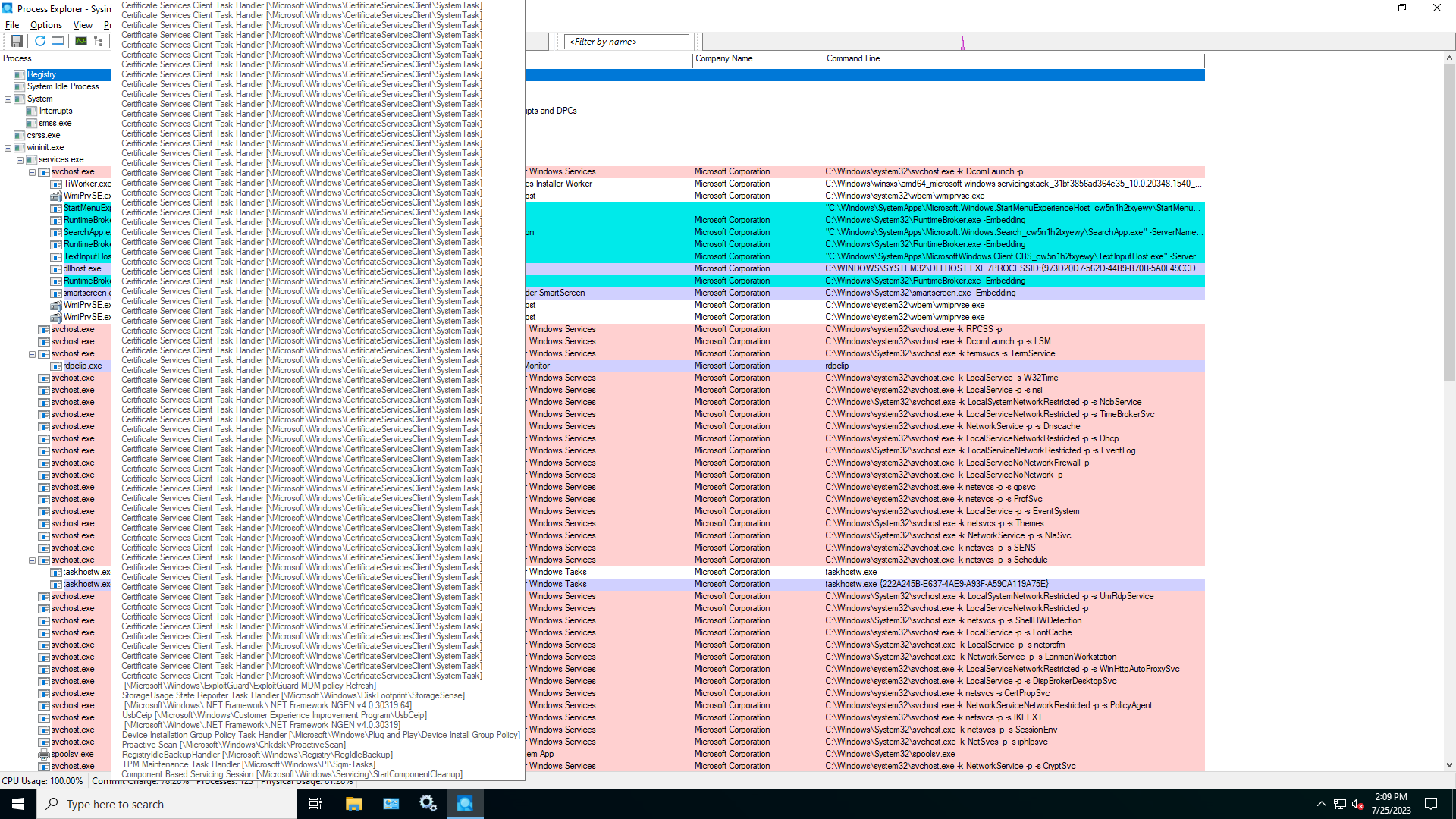Show hidden tray icons chevron
1456x819 pixels.
coord(1321,804)
